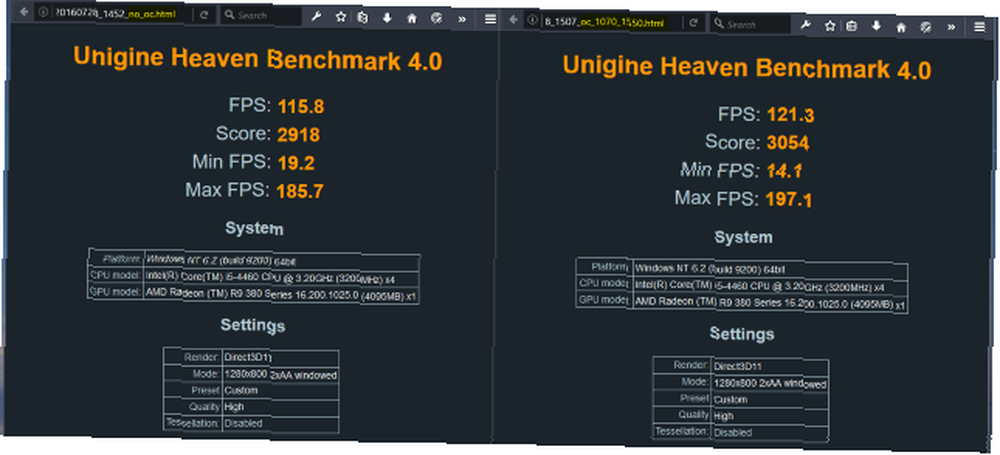This screenshot has width=1000, height=455.
Task: Select Min FPS value 19.2
Action: [x=296, y=163]
